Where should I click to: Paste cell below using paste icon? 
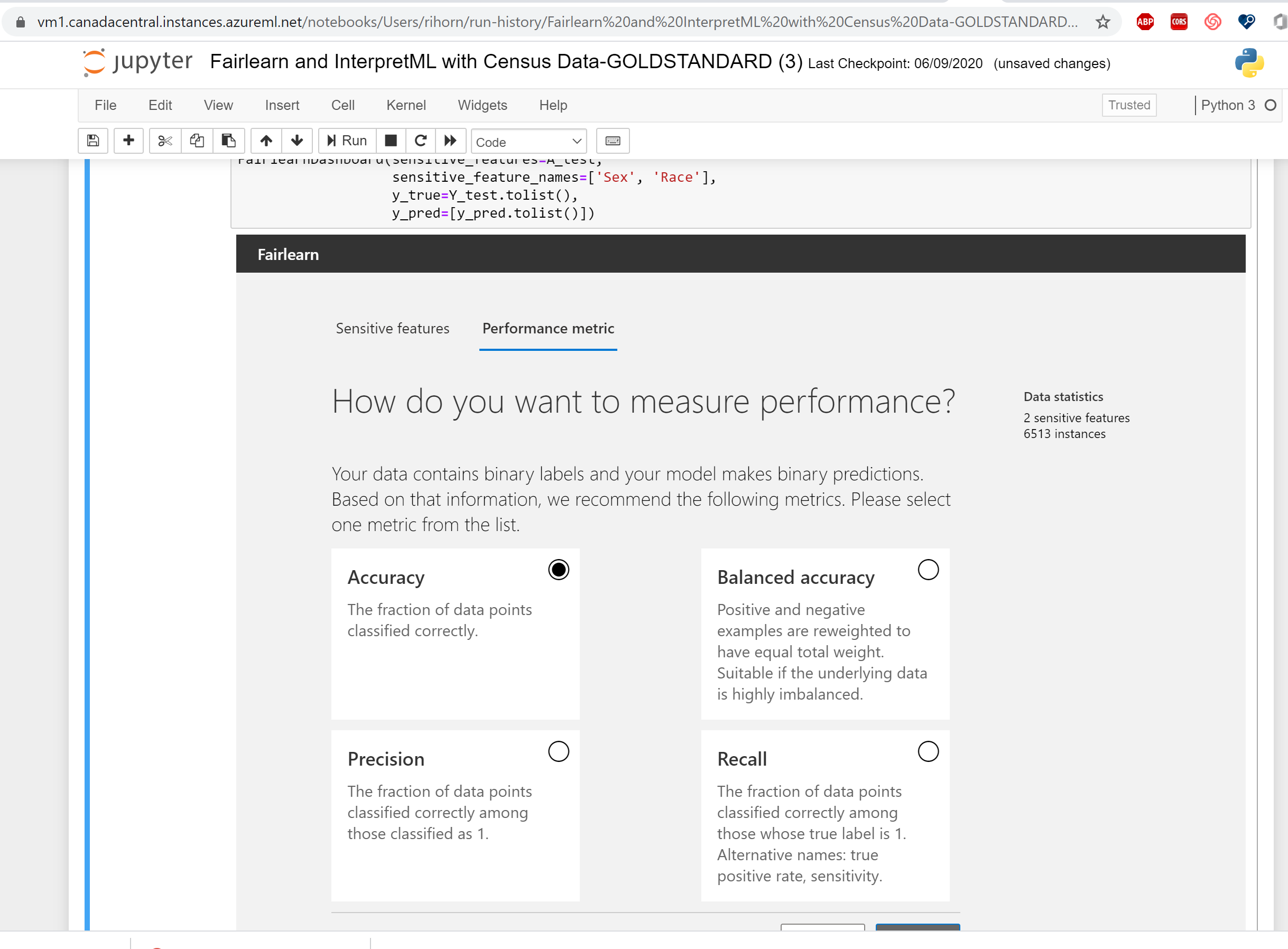coord(229,141)
